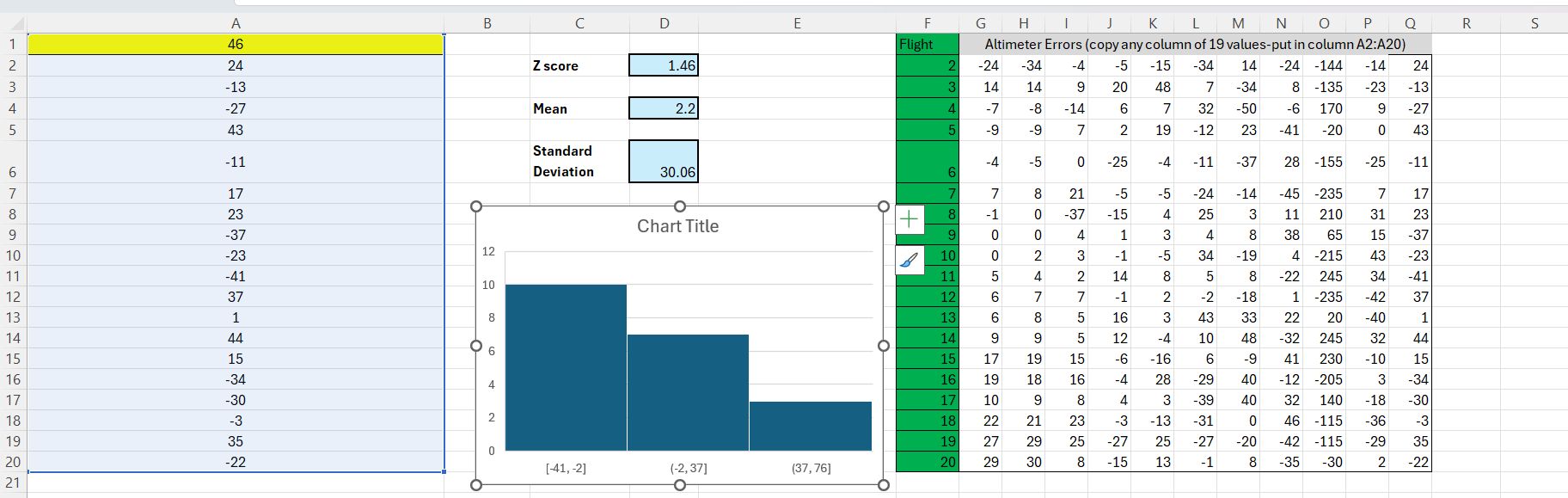Screen dimensions: 1568x498
Task: Select the highlighted yellow cell containing 46
Action: pos(236,44)
